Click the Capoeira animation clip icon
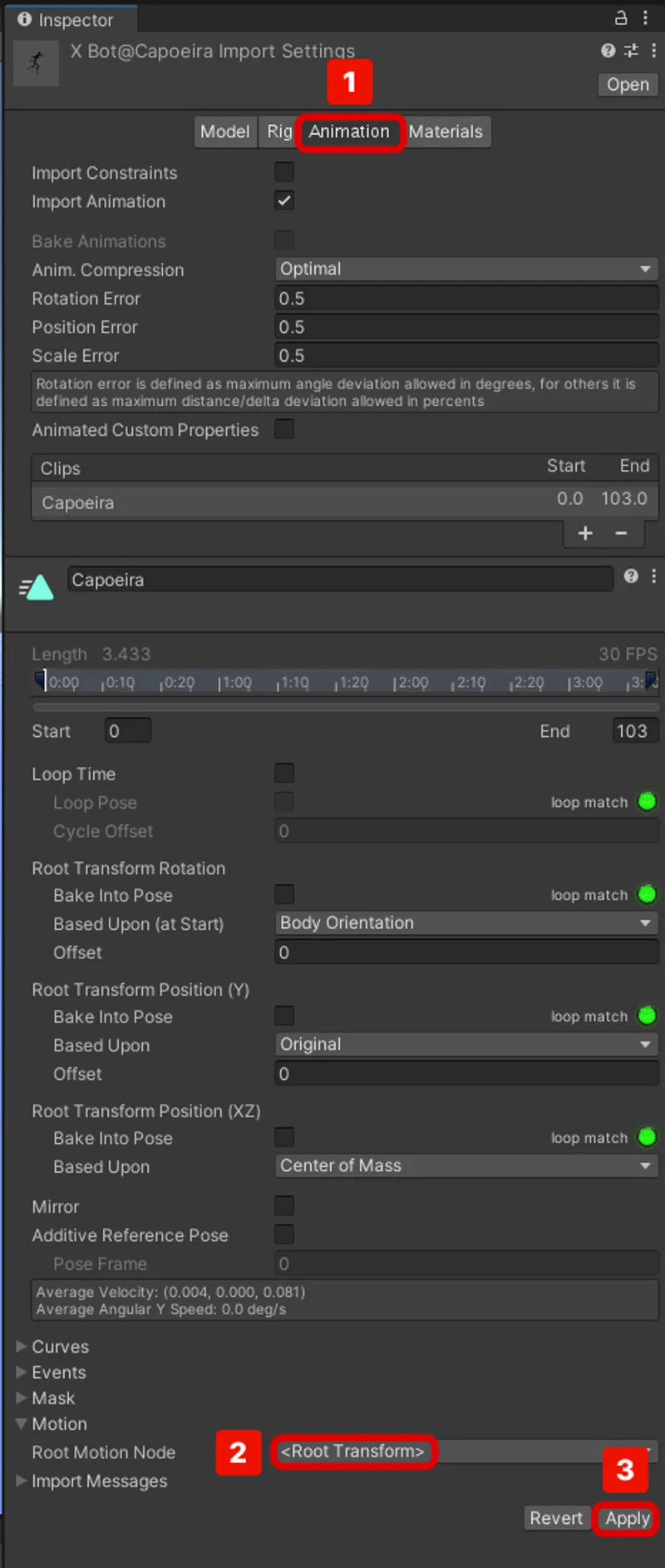The width and height of the screenshot is (665, 1568). (x=37, y=587)
